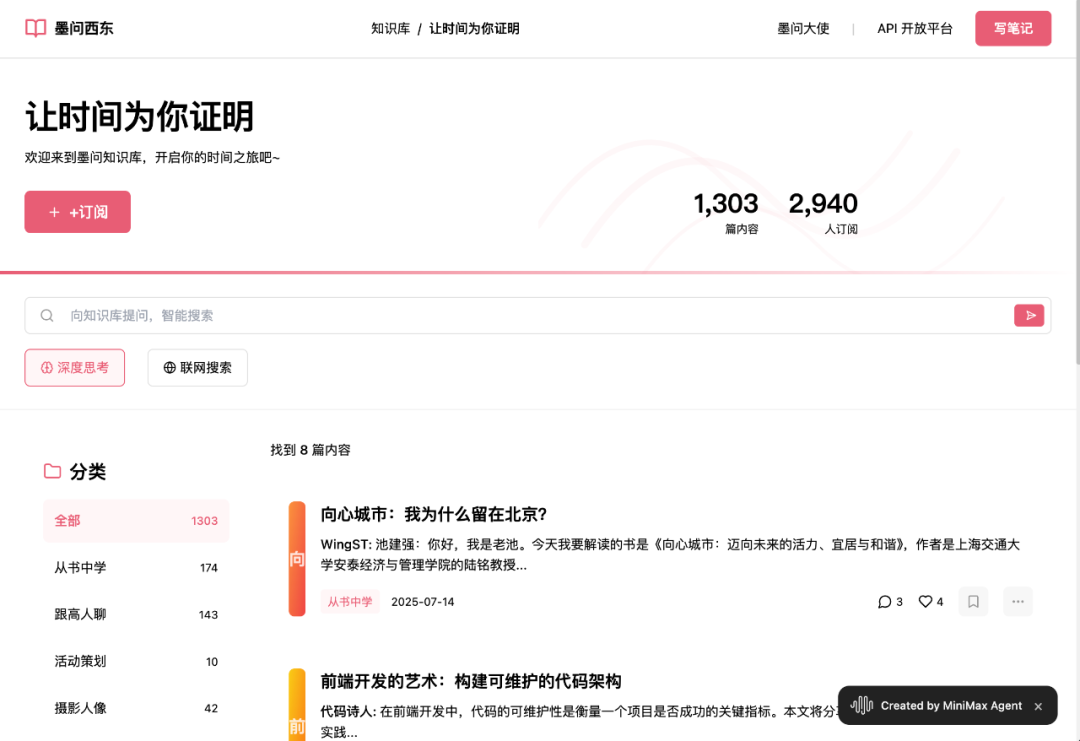Open more options for 向心城市 article
Viewport: 1080px width, 741px height.
coord(1018,602)
